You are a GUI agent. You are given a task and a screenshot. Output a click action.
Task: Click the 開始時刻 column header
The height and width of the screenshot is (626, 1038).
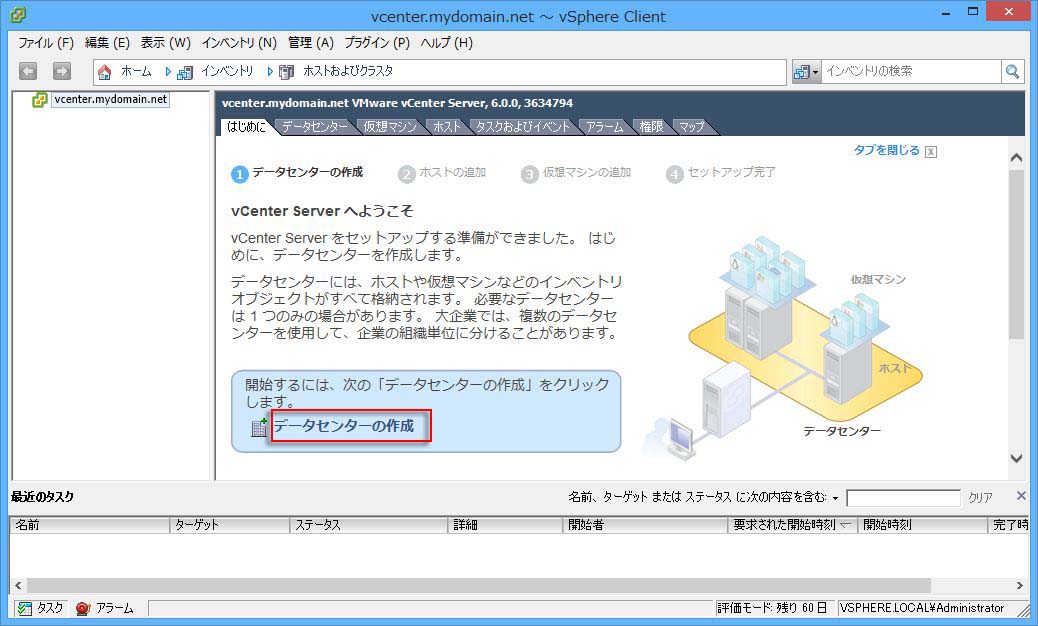(923, 525)
